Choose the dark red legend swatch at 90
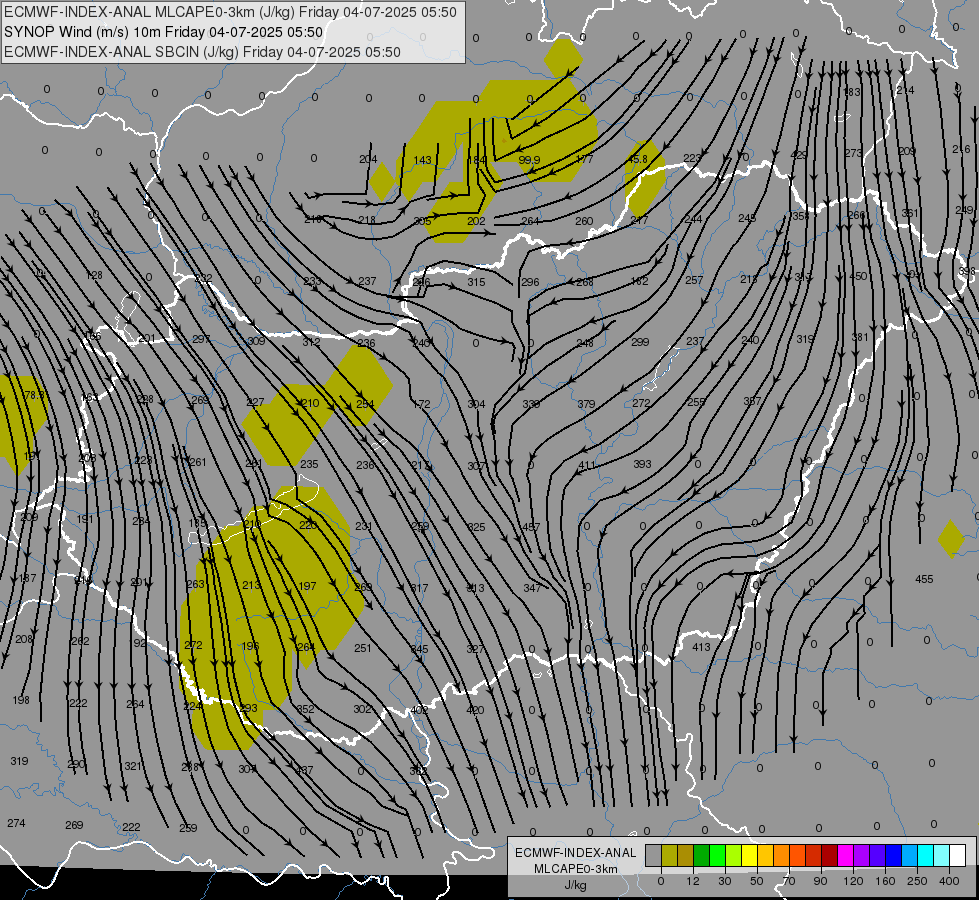Image resolution: width=979 pixels, height=900 pixels. 829,855
